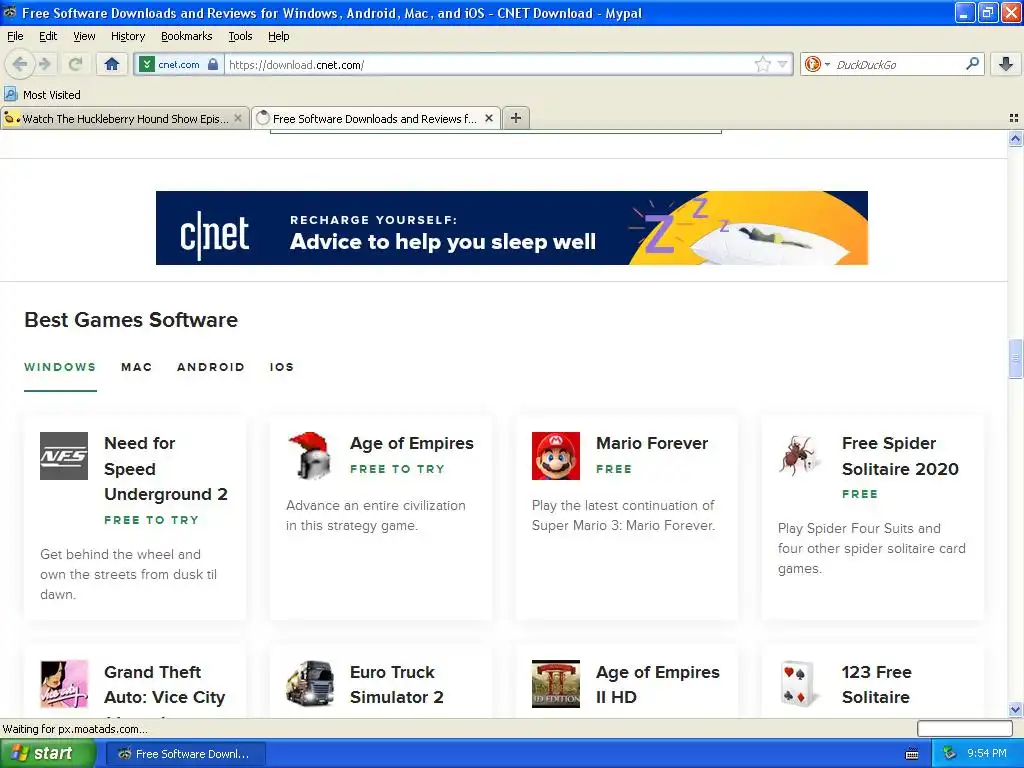
Task: Open the tab groups grid icon
Action: (x=1014, y=118)
